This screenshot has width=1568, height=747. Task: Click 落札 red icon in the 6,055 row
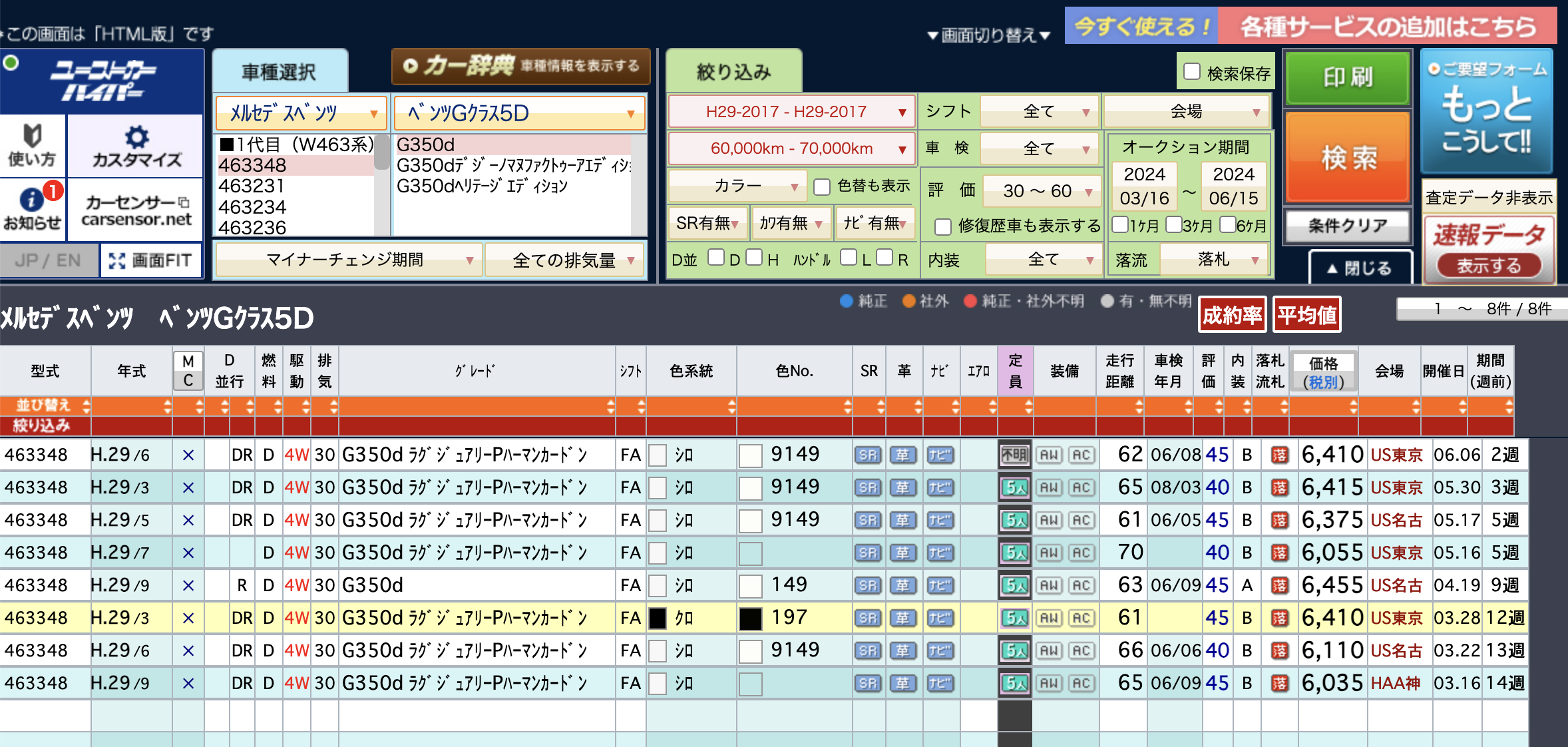click(1279, 553)
